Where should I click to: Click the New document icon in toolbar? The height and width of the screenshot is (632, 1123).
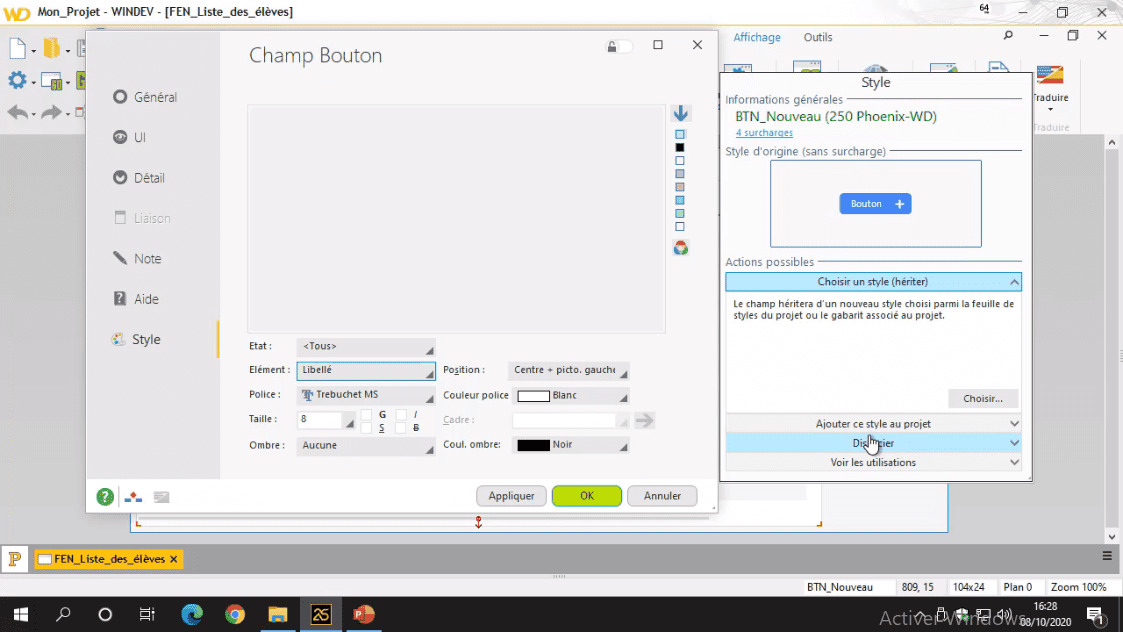[x=18, y=49]
